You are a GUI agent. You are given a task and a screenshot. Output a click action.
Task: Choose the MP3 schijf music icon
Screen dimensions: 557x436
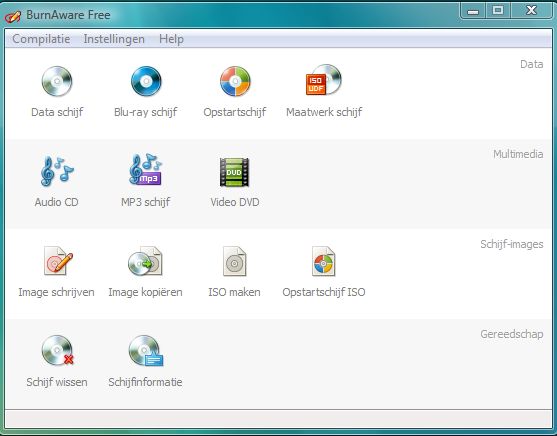click(x=146, y=170)
